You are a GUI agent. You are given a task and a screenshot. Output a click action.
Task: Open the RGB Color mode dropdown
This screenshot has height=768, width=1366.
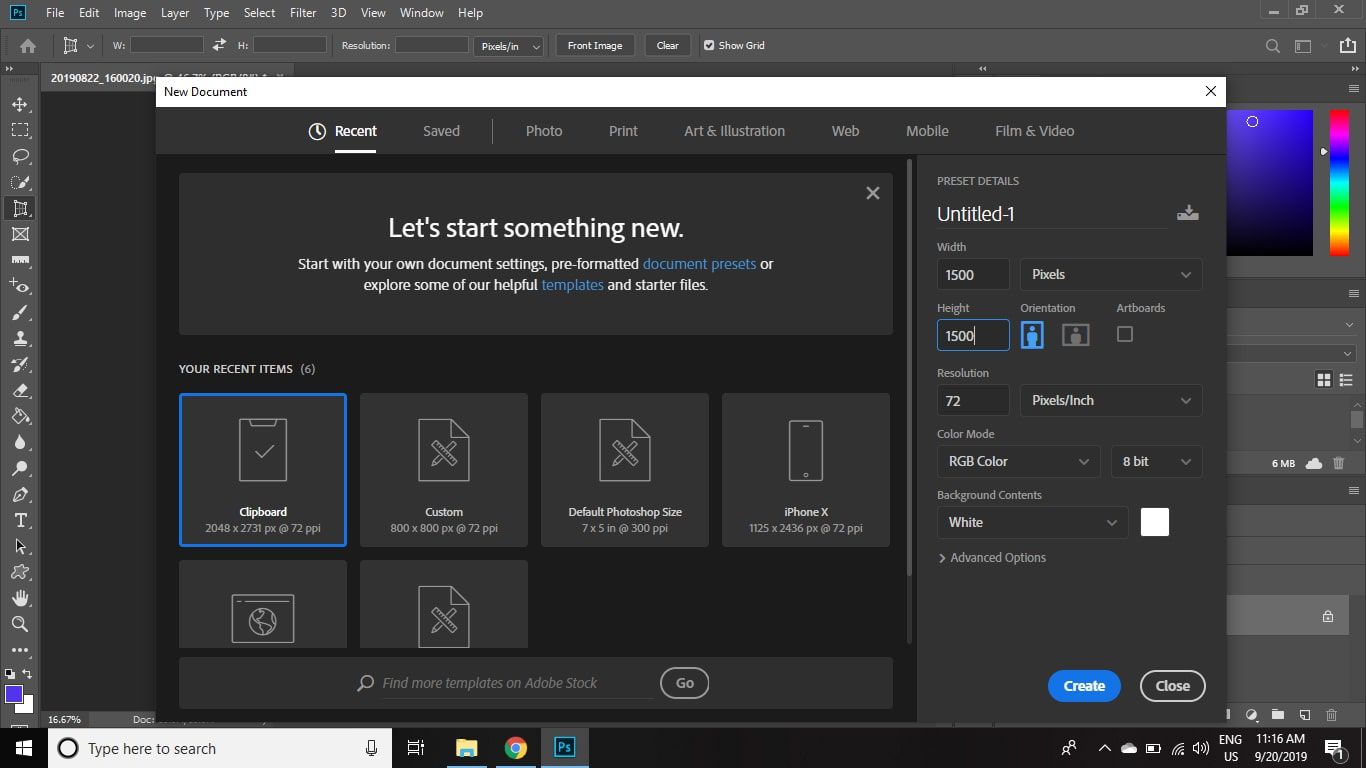(1019, 461)
